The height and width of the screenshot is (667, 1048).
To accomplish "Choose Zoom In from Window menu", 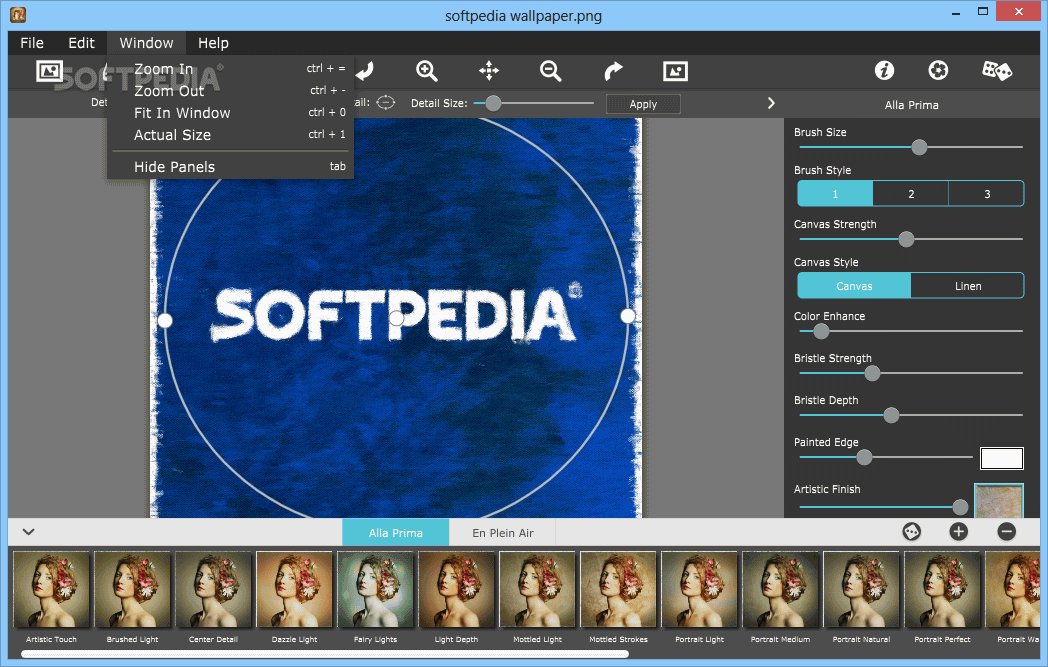I will 230,69.
